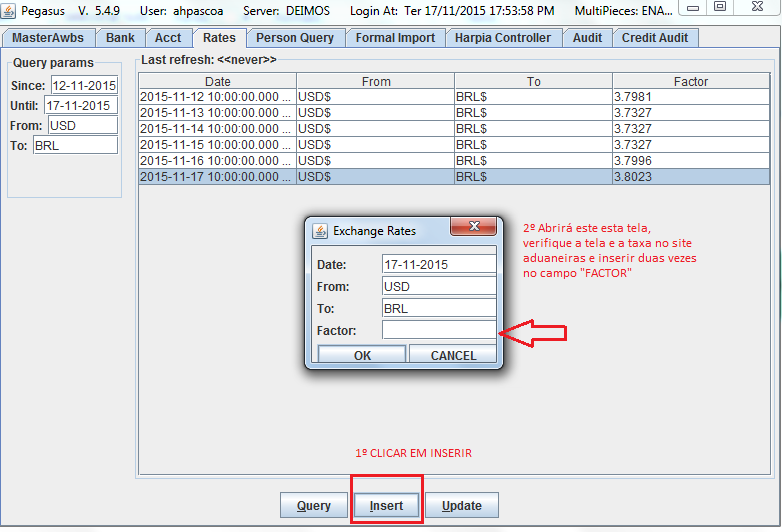Maximize the Pegasus window
The image size is (782, 532).
click(x=720, y=7)
